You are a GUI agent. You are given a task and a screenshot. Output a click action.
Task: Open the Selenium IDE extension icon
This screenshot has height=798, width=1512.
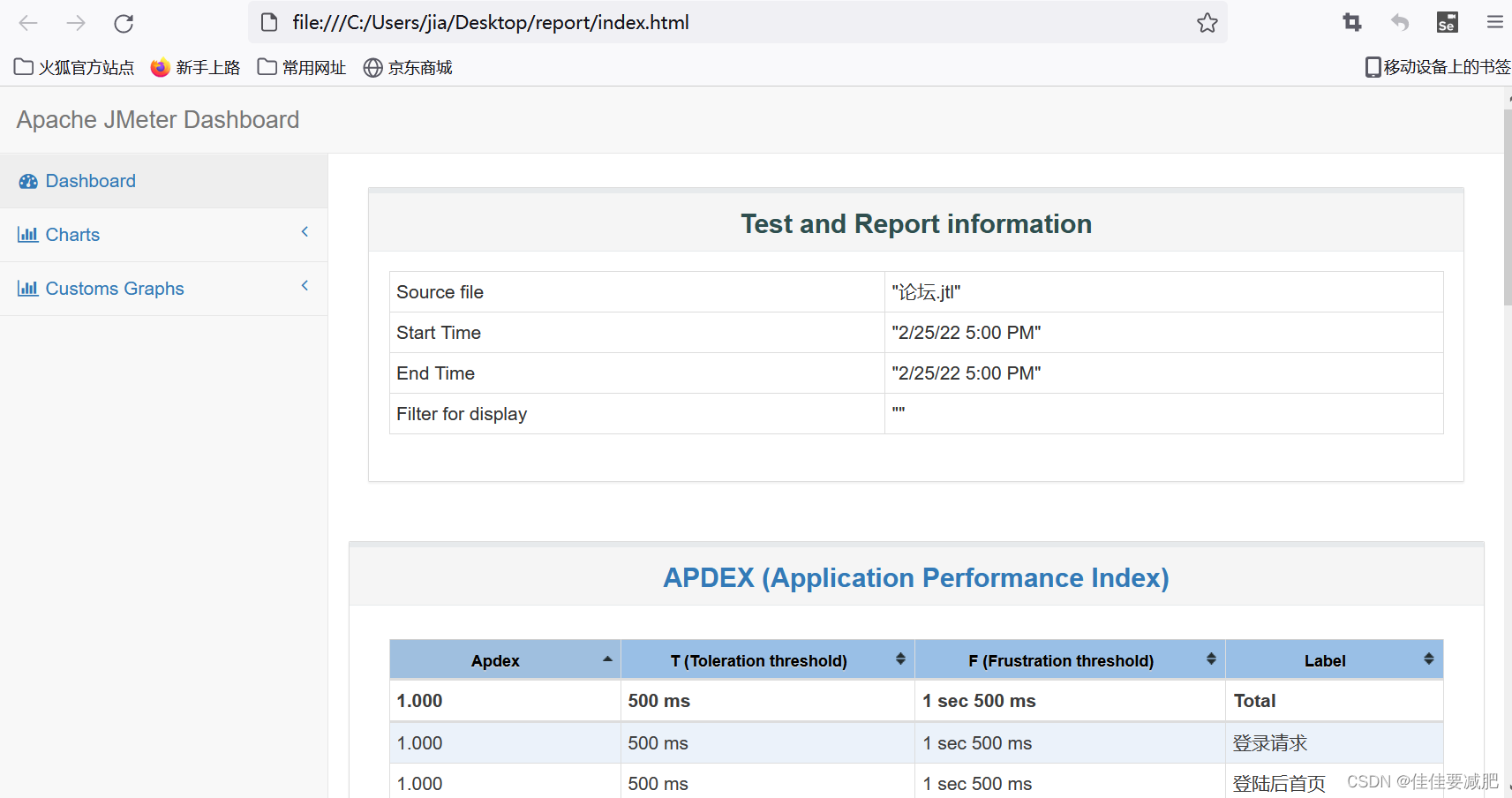(x=1448, y=22)
